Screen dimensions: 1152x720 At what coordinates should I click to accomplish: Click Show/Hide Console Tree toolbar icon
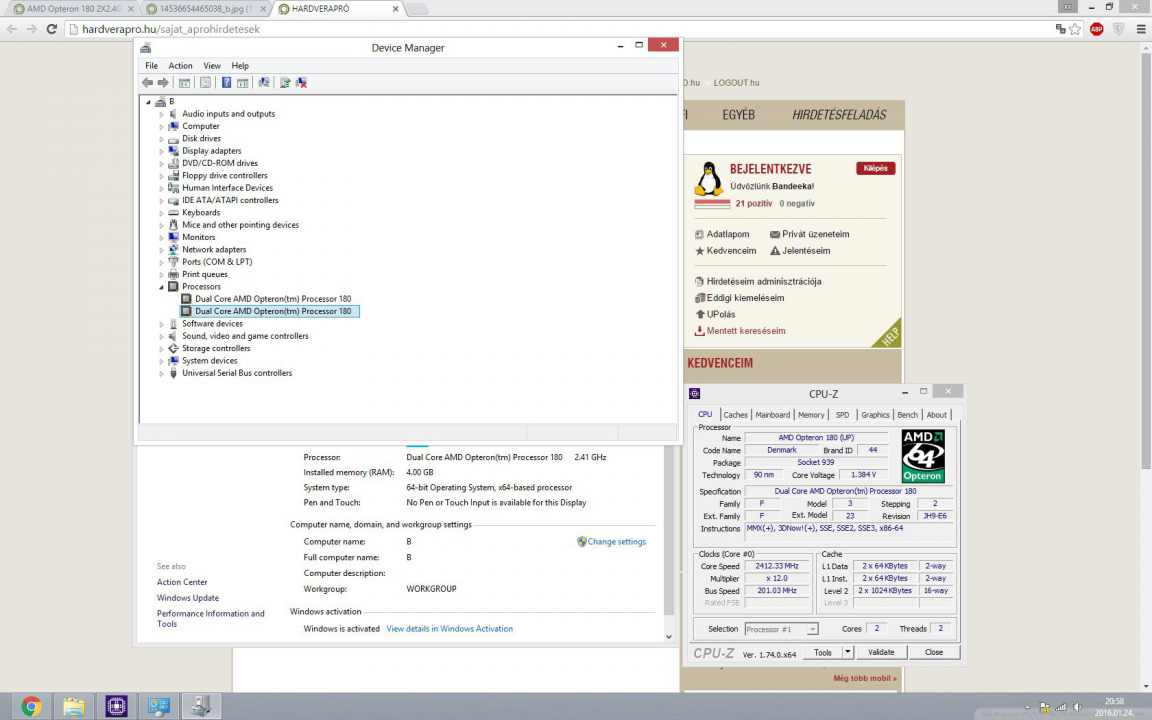pyautogui.click(x=184, y=83)
